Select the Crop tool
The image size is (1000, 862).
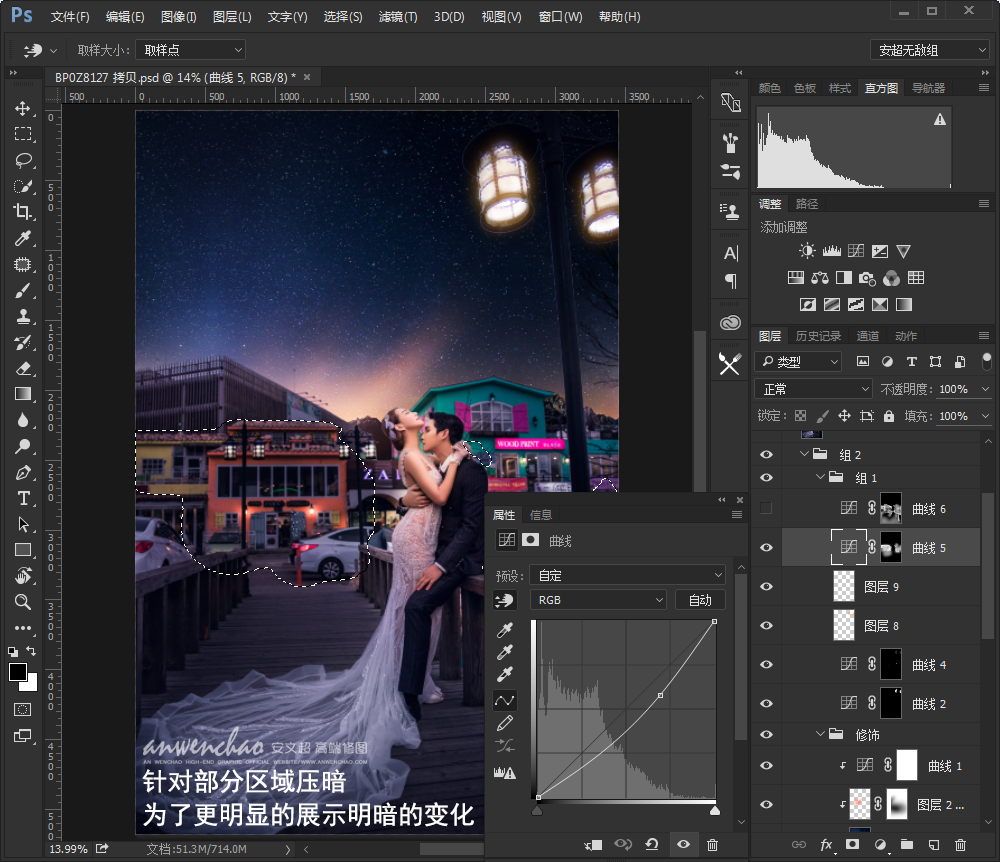pyautogui.click(x=23, y=212)
